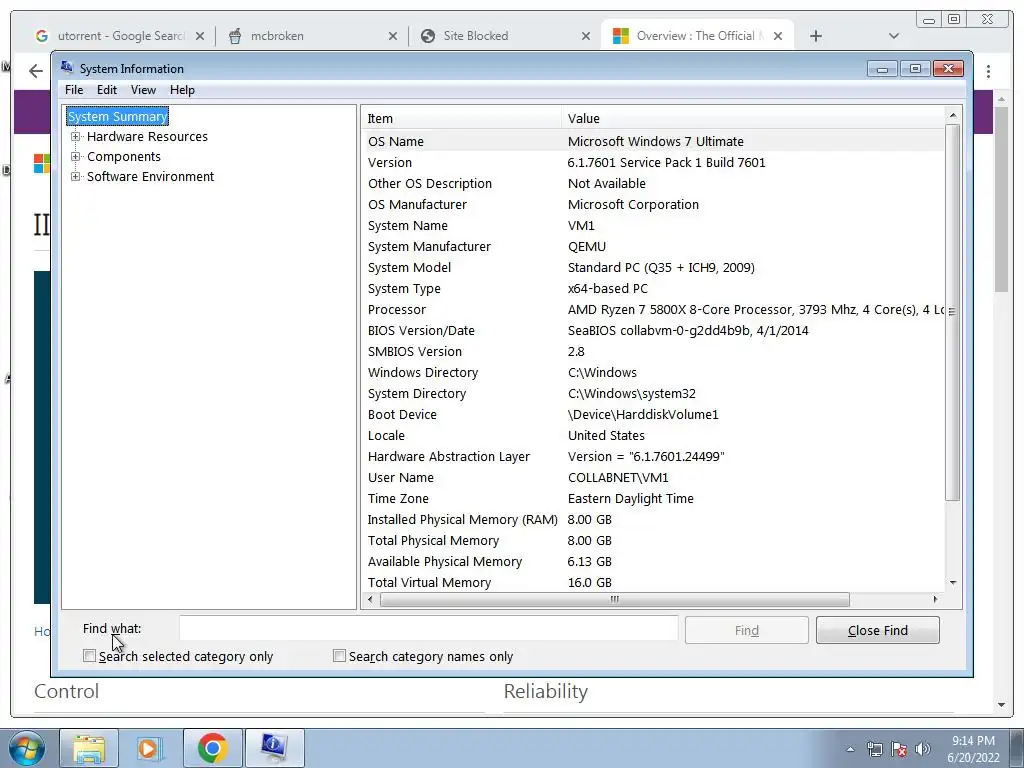The width and height of the screenshot is (1024, 768).
Task: Go back in Chrome browser
Action: 36,71
